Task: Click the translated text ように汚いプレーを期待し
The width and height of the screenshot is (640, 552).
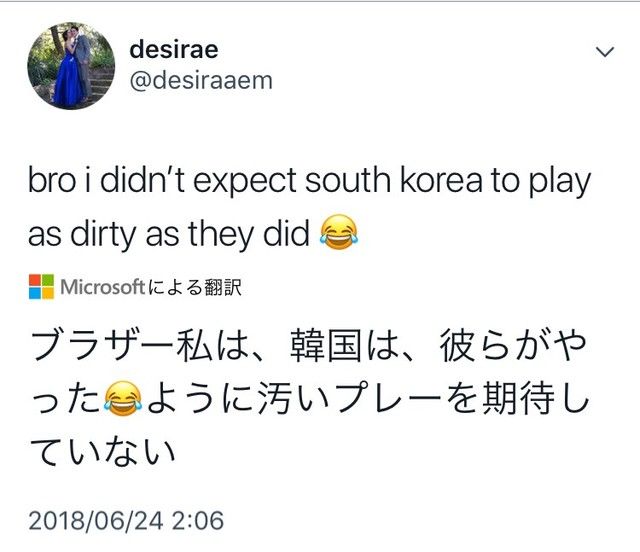Action: pyautogui.click(x=368, y=398)
